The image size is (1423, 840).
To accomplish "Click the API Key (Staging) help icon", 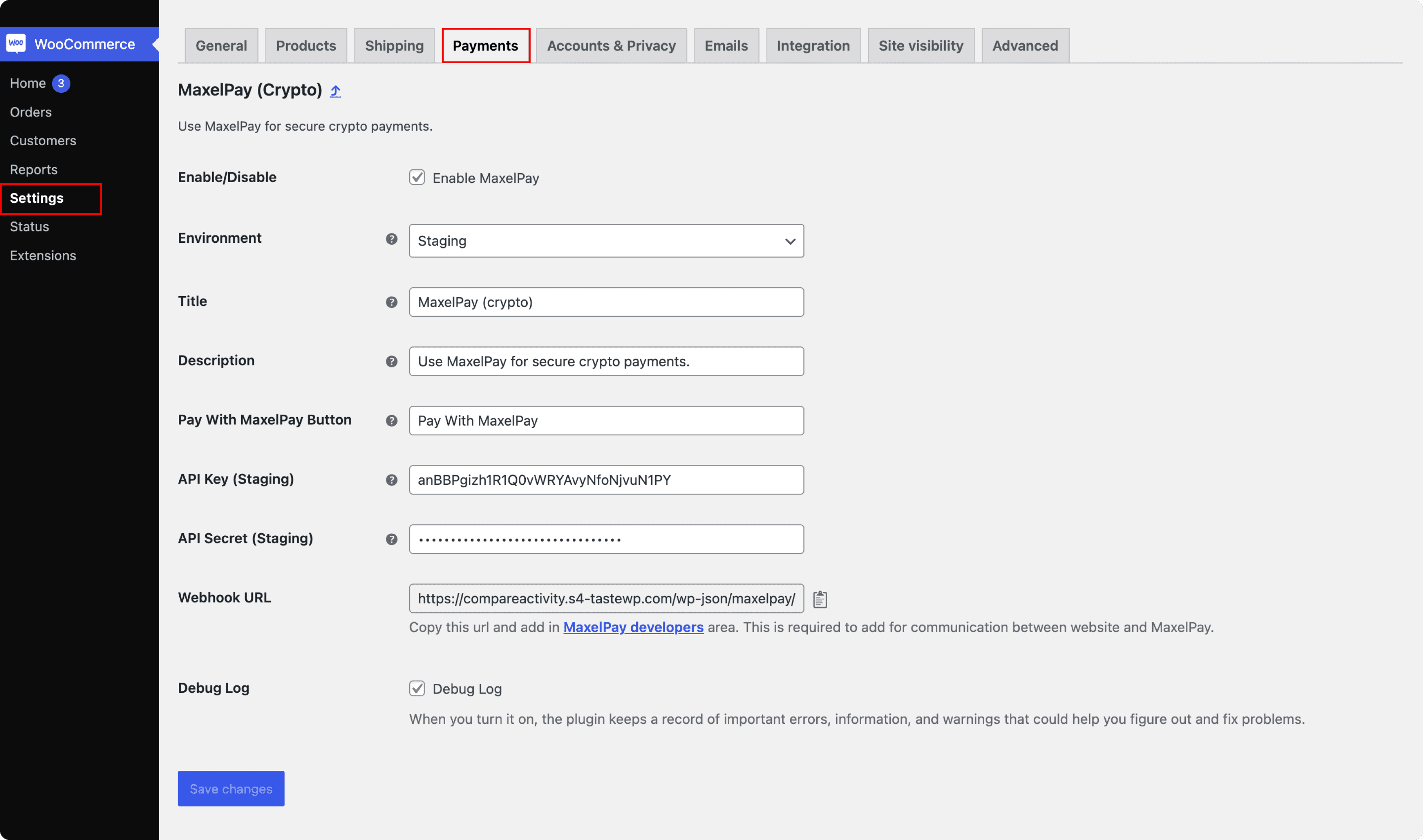I will point(391,480).
